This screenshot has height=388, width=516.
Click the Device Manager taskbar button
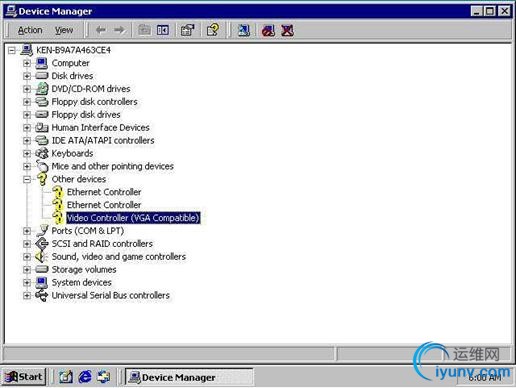[189, 377]
